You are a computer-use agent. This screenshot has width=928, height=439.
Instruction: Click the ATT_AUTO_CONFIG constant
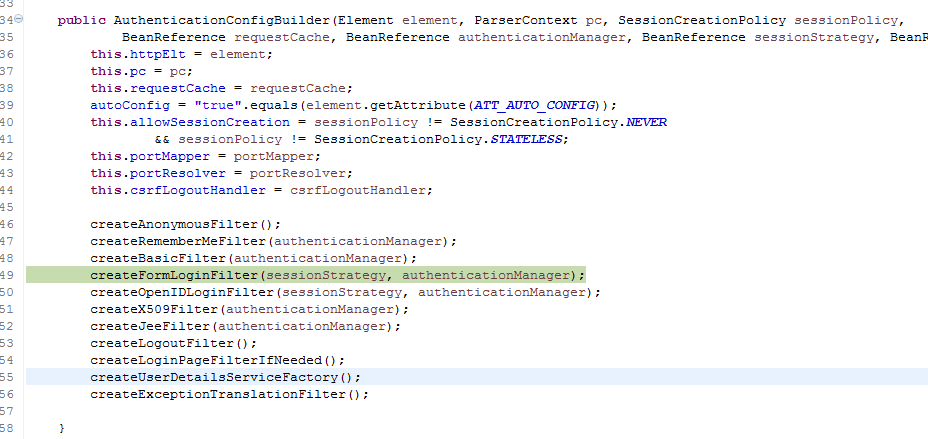tap(534, 105)
